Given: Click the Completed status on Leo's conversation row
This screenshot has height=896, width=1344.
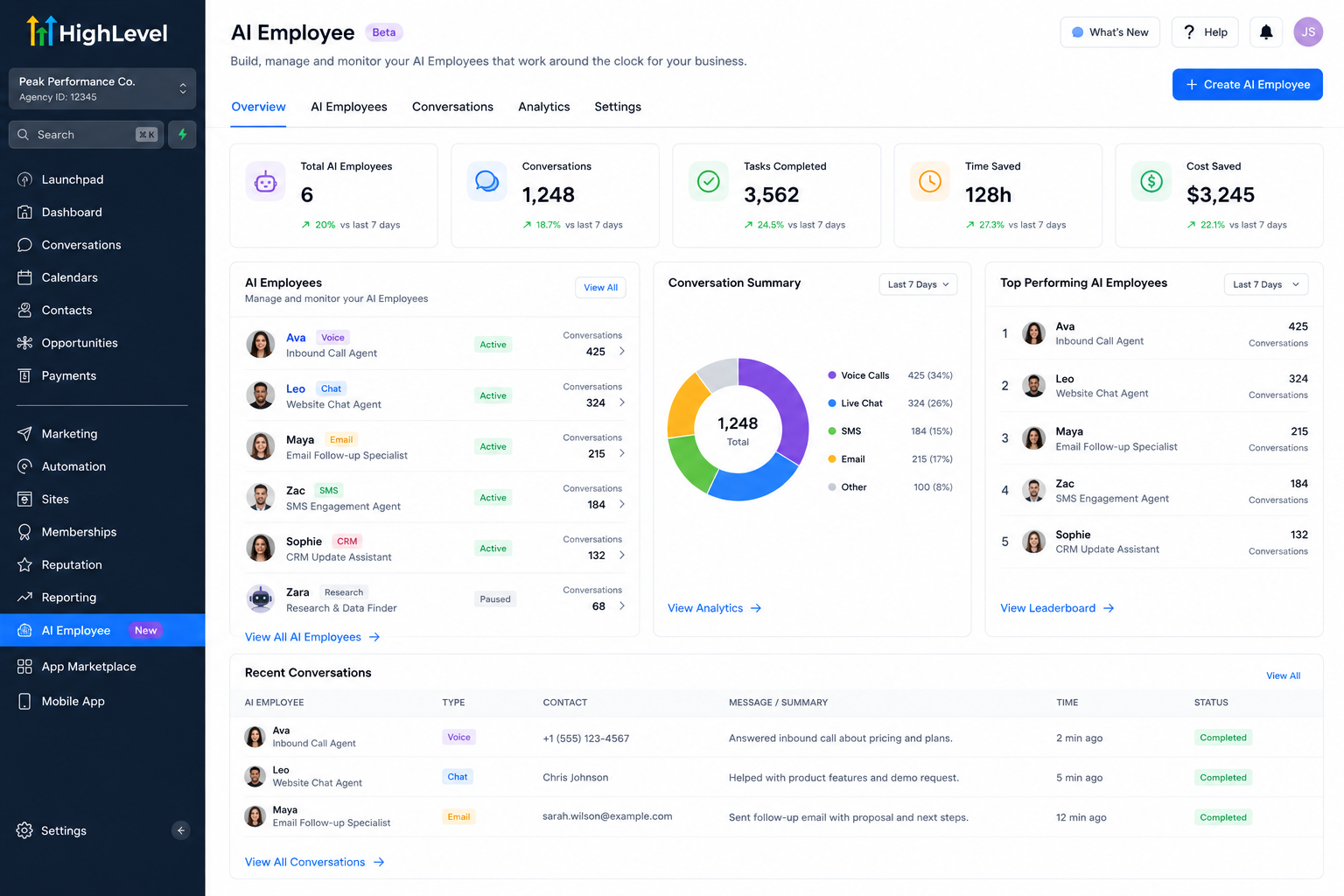Looking at the screenshot, I should pos(1223,777).
